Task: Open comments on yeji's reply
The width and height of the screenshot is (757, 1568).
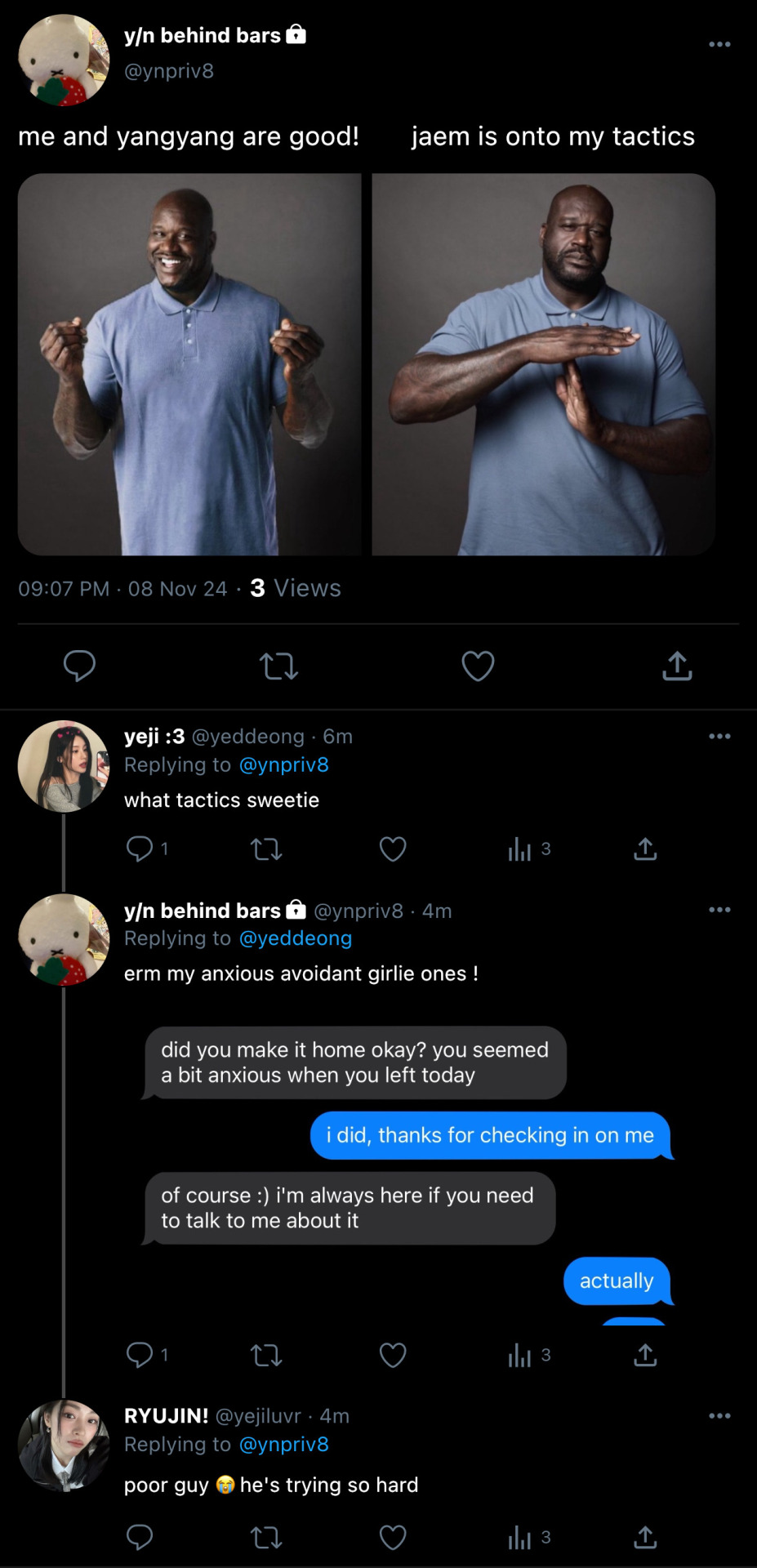Action: click(x=140, y=849)
